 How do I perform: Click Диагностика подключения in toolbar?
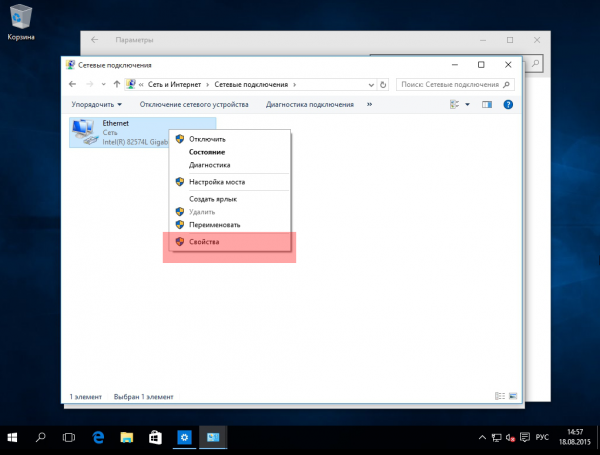310,104
